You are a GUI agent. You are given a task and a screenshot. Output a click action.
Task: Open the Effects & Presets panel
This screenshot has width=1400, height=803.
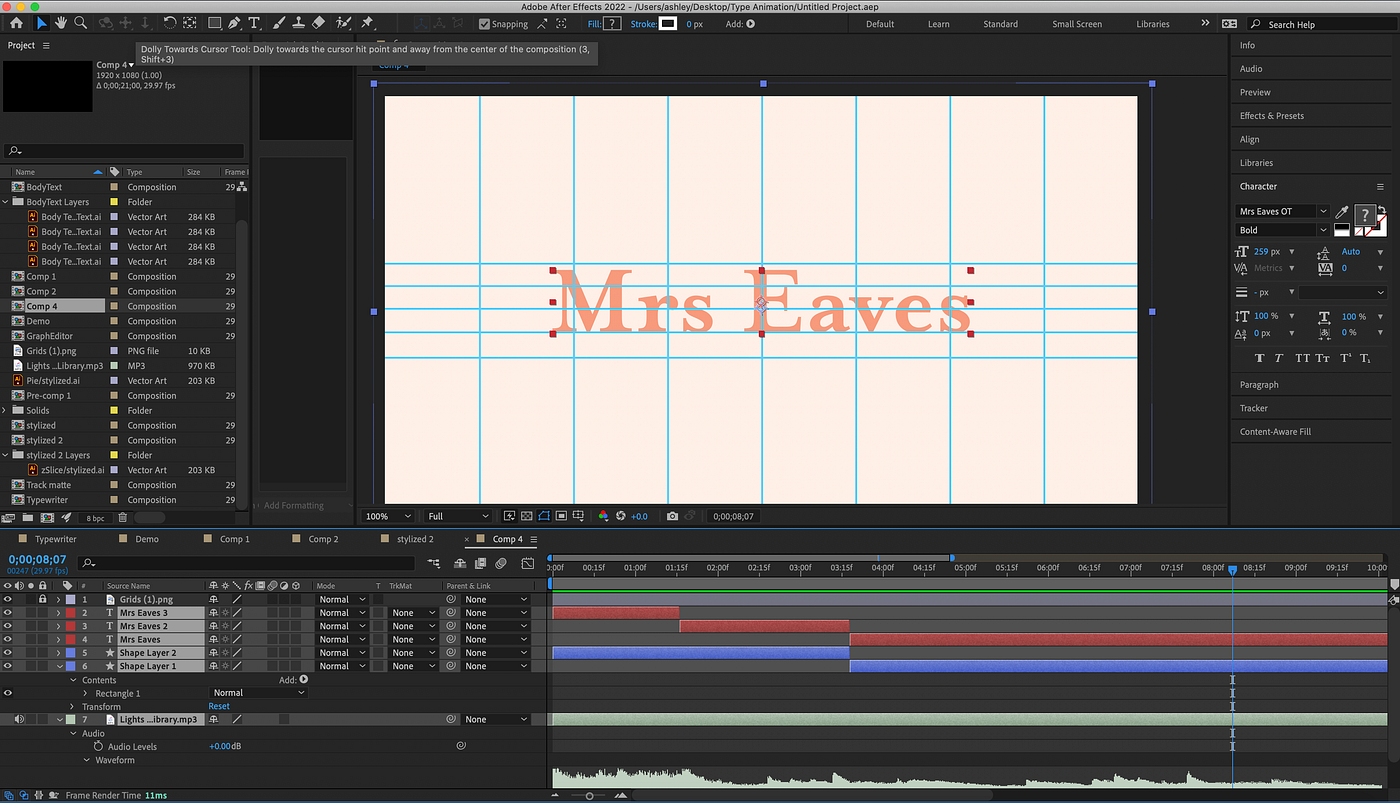click(1272, 116)
